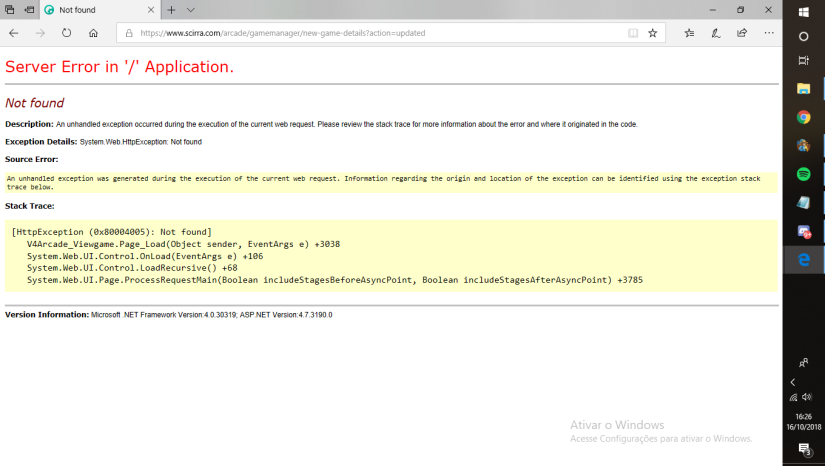Open the Favorites hub
This screenshot has height=466, width=825.
coord(689,33)
